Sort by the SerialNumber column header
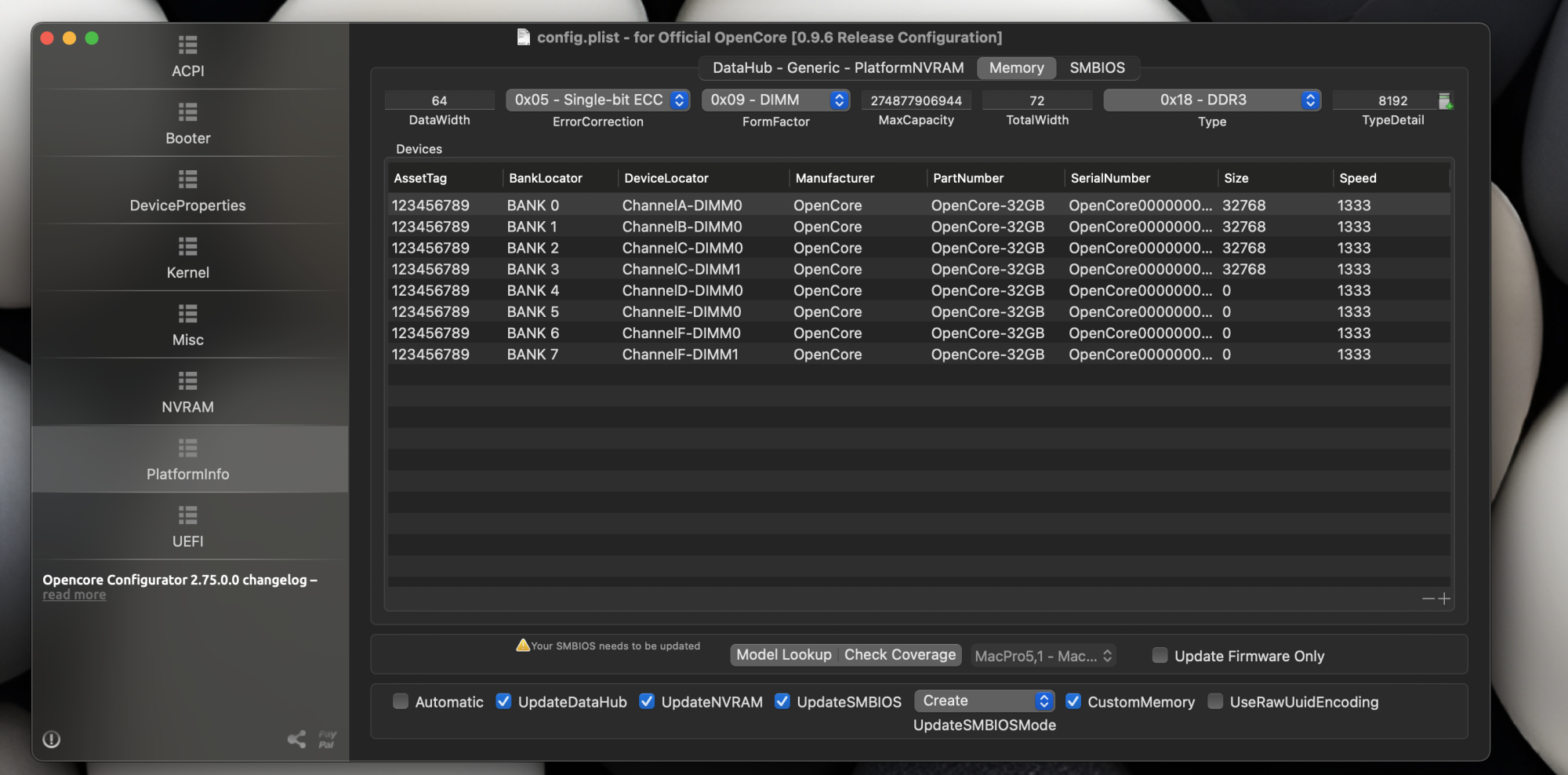This screenshot has width=1568, height=775. 1141,178
